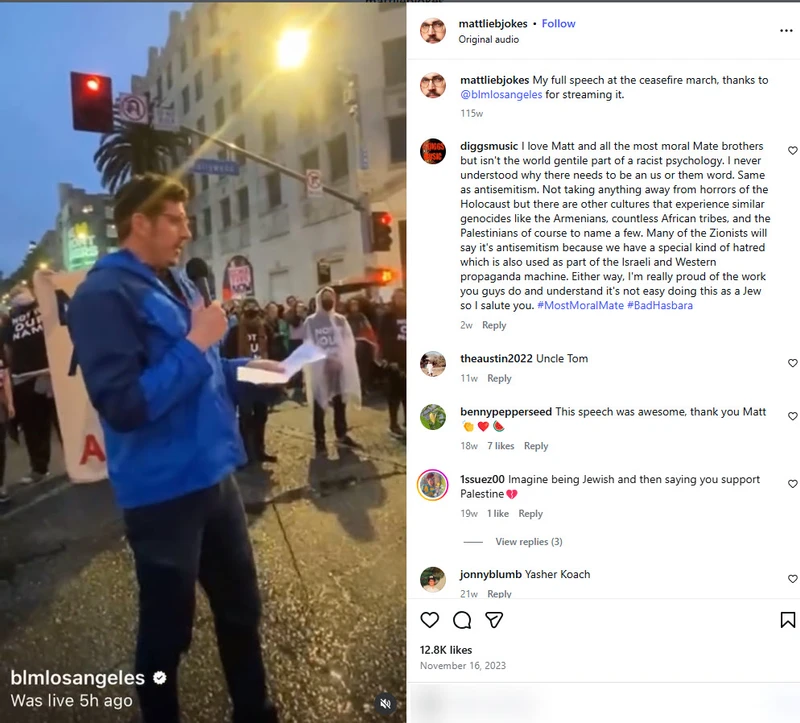Open the #MostMoralMate hashtag
Screen dimensions: 800x723
tap(580, 305)
